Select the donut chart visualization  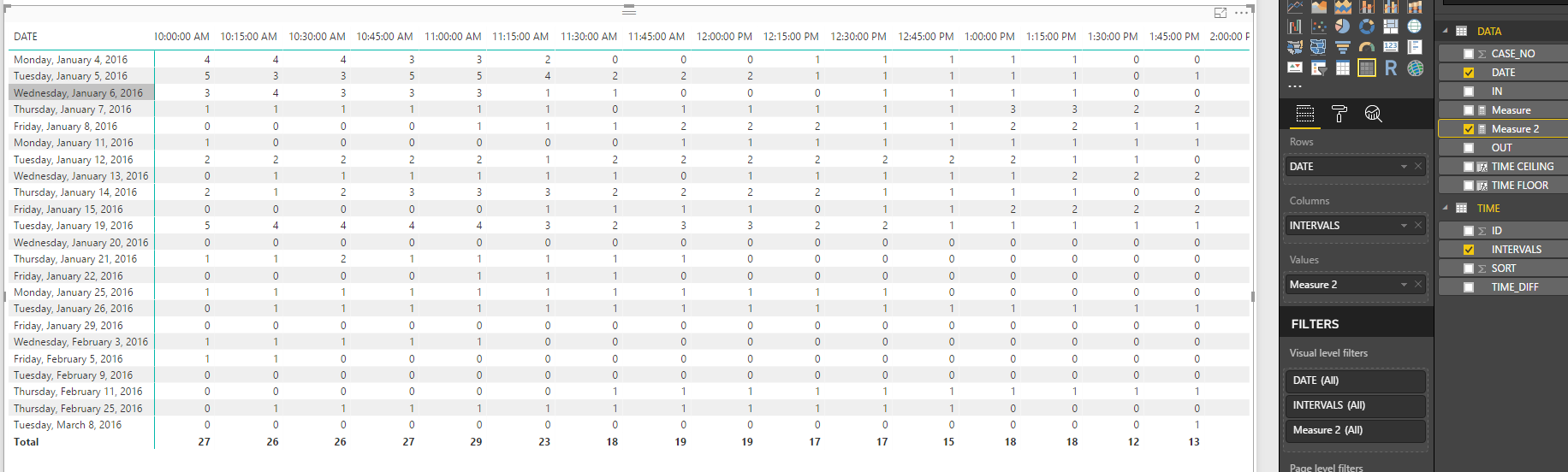(x=1367, y=27)
